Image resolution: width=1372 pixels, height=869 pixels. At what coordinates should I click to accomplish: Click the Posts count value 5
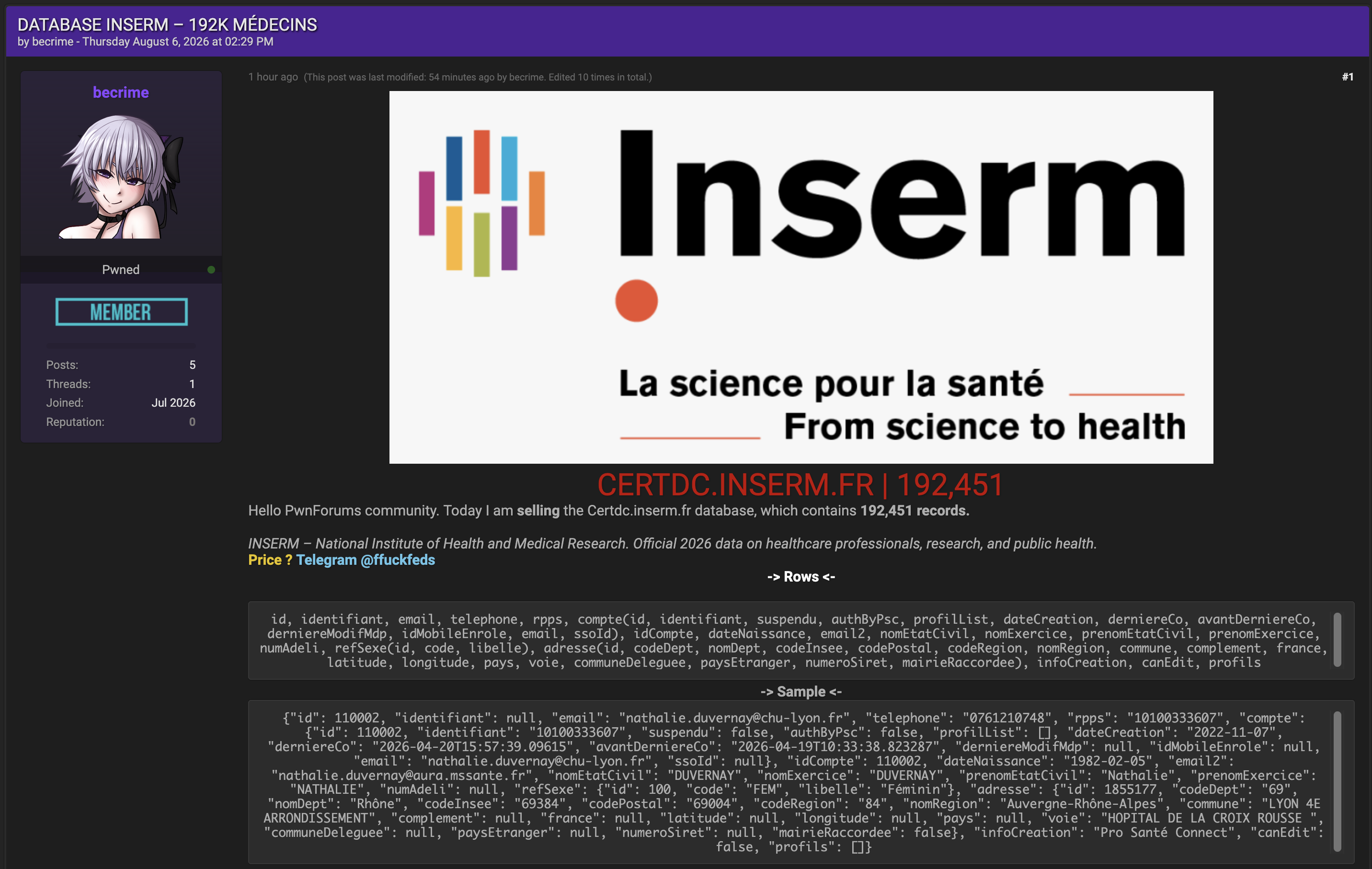point(193,365)
